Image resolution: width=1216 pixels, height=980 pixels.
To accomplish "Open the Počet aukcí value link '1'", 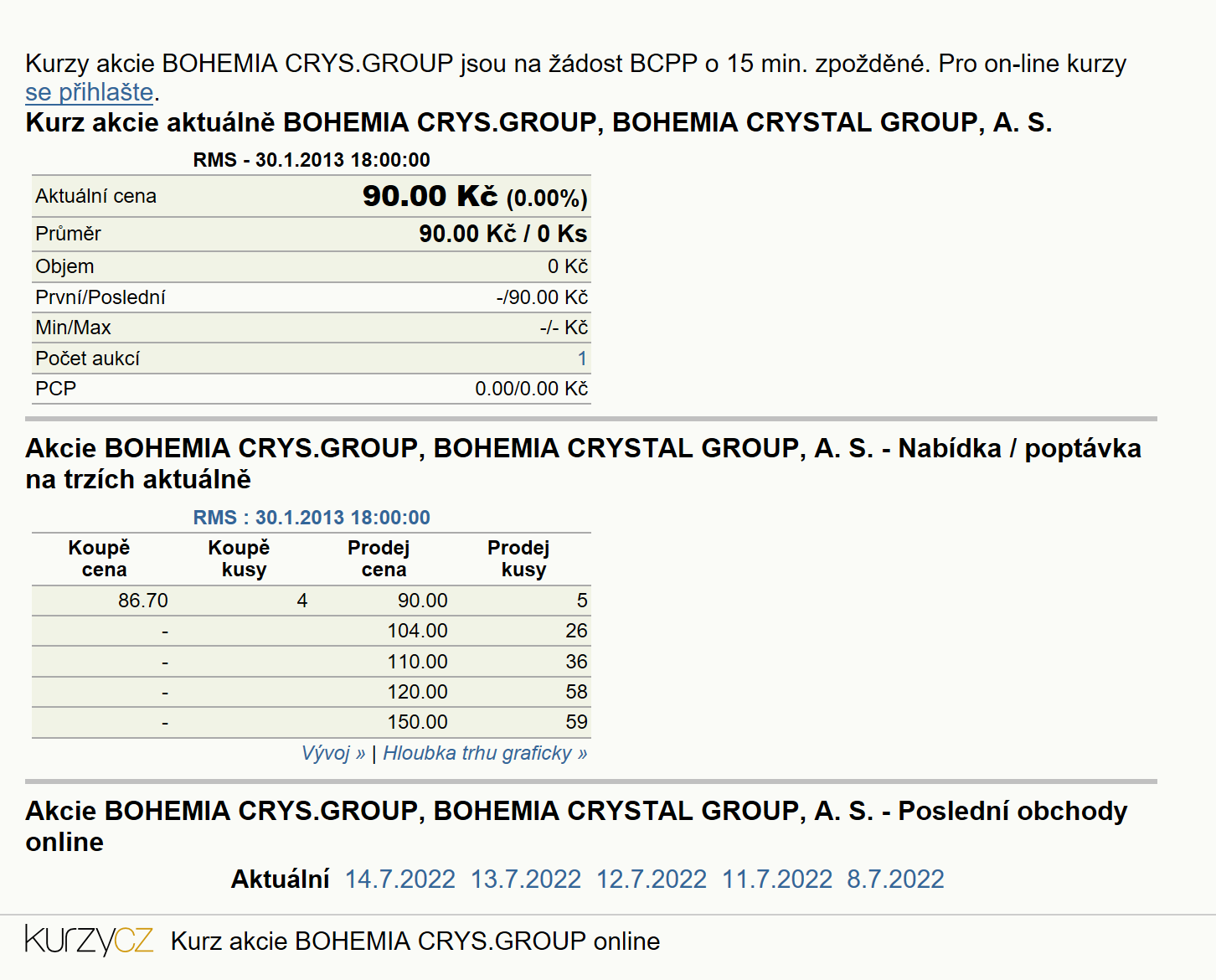I will tap(582, 358).
